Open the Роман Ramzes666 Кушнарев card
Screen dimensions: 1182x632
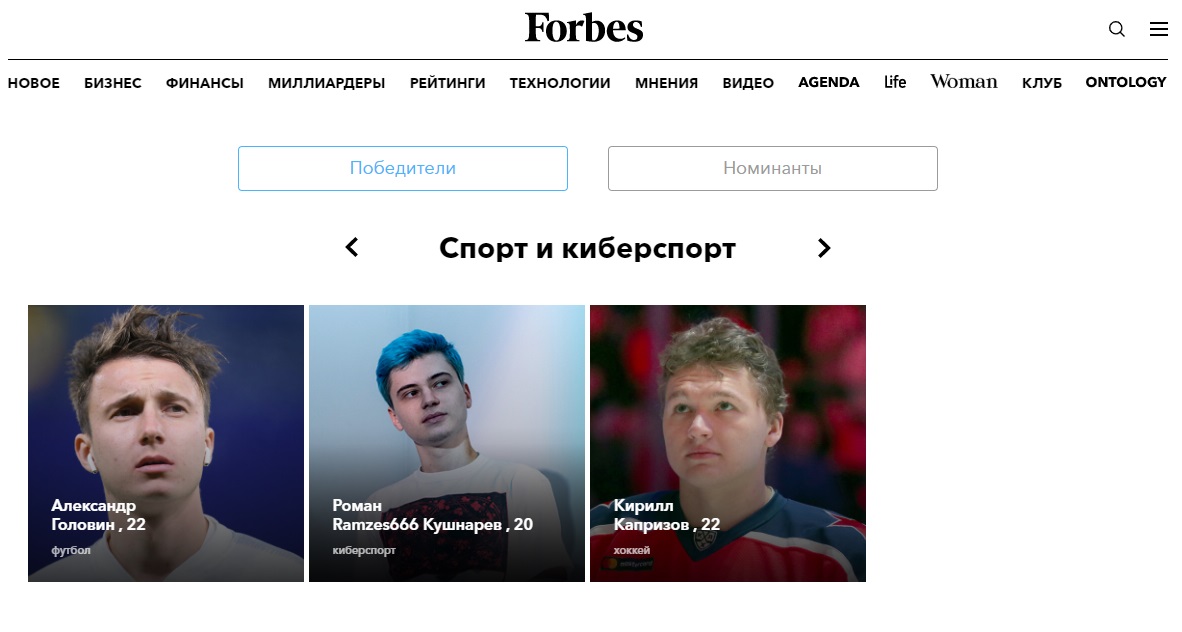tap(447, 443)
